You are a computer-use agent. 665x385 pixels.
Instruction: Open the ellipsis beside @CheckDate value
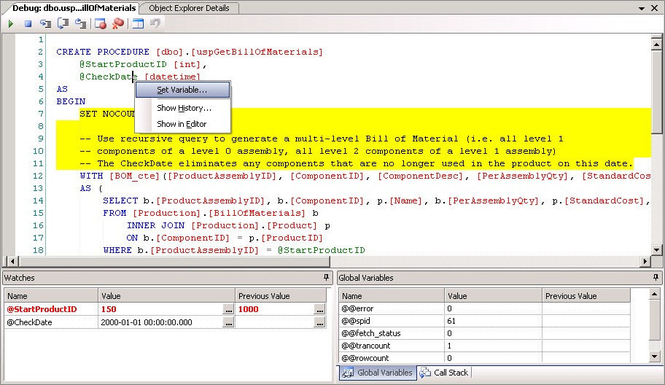[229, 323]
